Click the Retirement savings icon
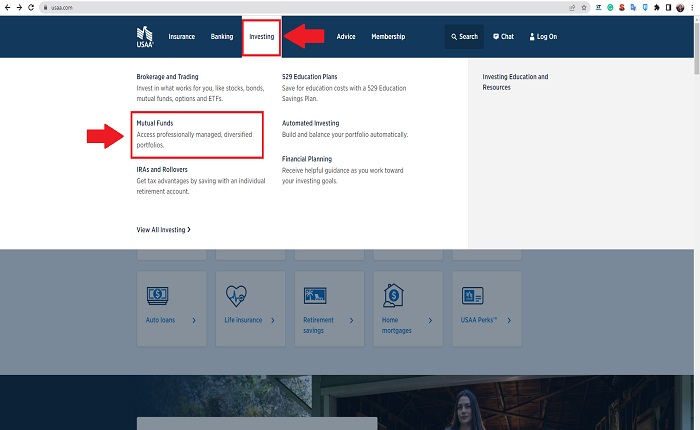Screen dimensions: 700x430 coord(315,296)
